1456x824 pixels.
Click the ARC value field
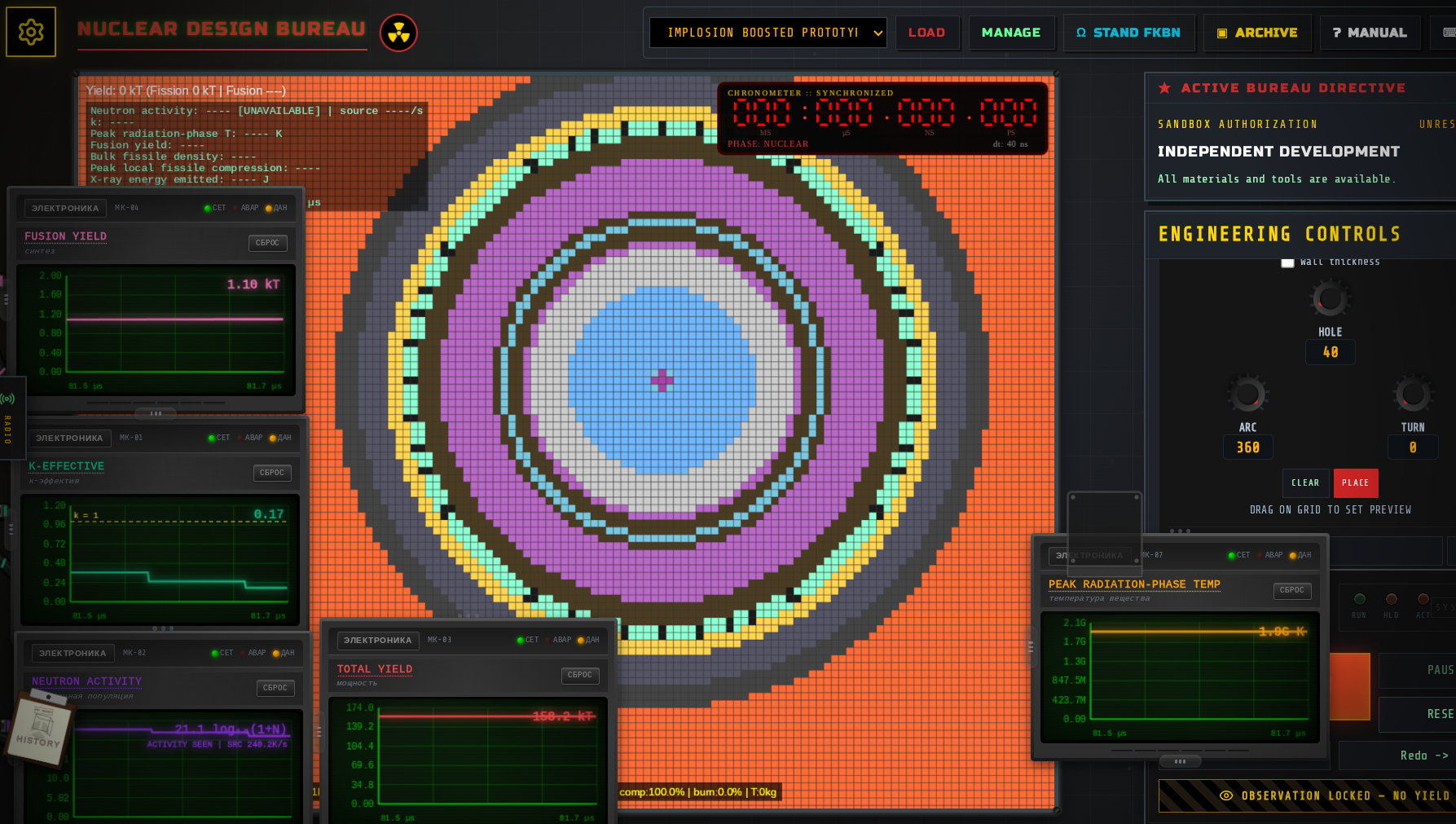(x=1248, y=447)
